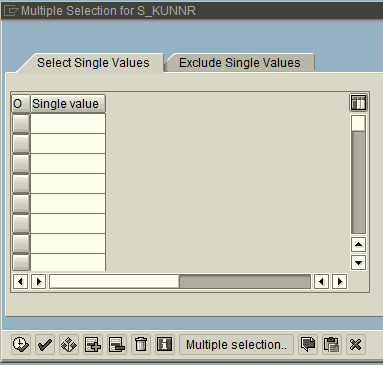The height and width of the screenshot is (365, 383).
Task: Click the right-side horizontal scroll left arrow
Action: point(321,282)
